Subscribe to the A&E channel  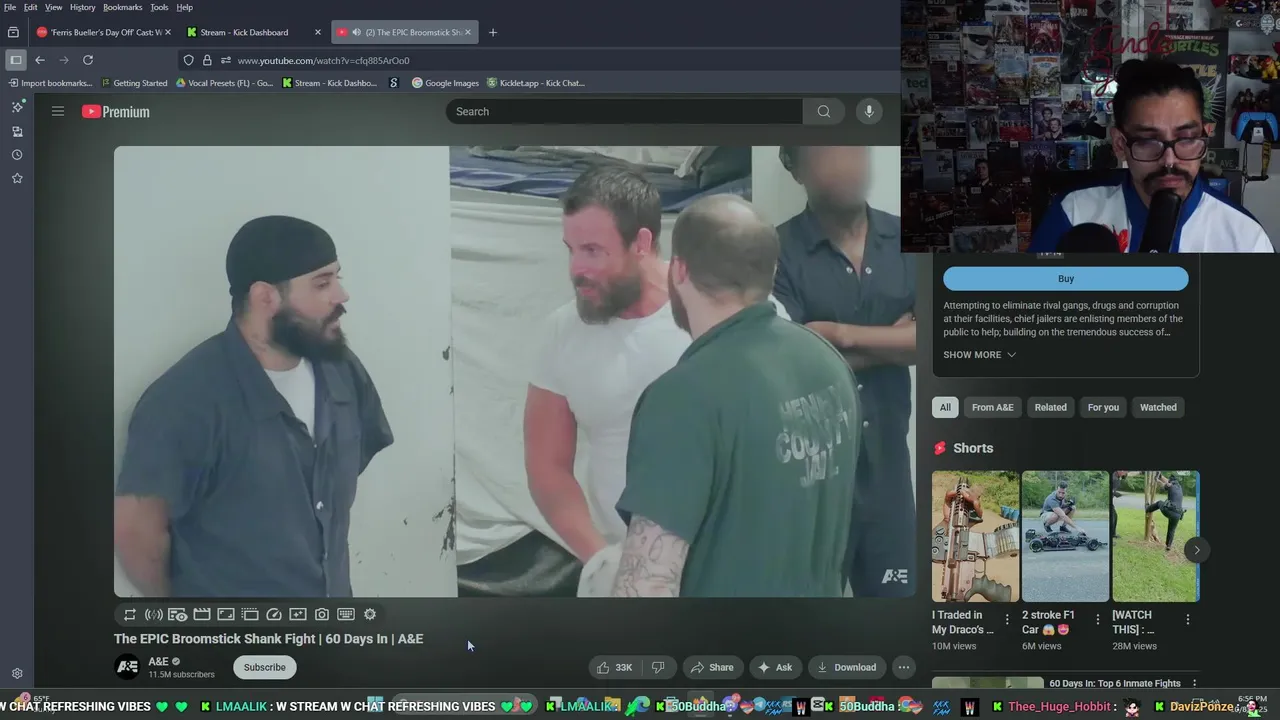[x=265, y=667]
